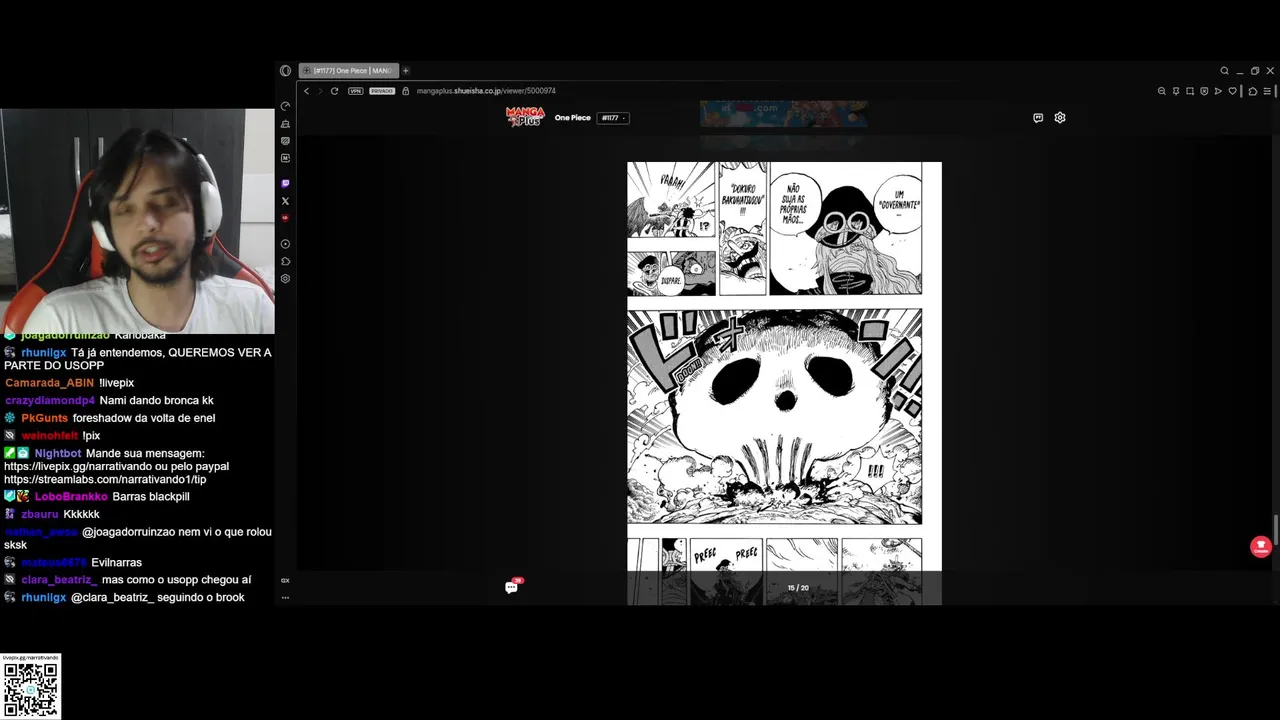Click the 15 / 20 page indicator
Screen dimensions: 1280x720
[x=798, y=588]
